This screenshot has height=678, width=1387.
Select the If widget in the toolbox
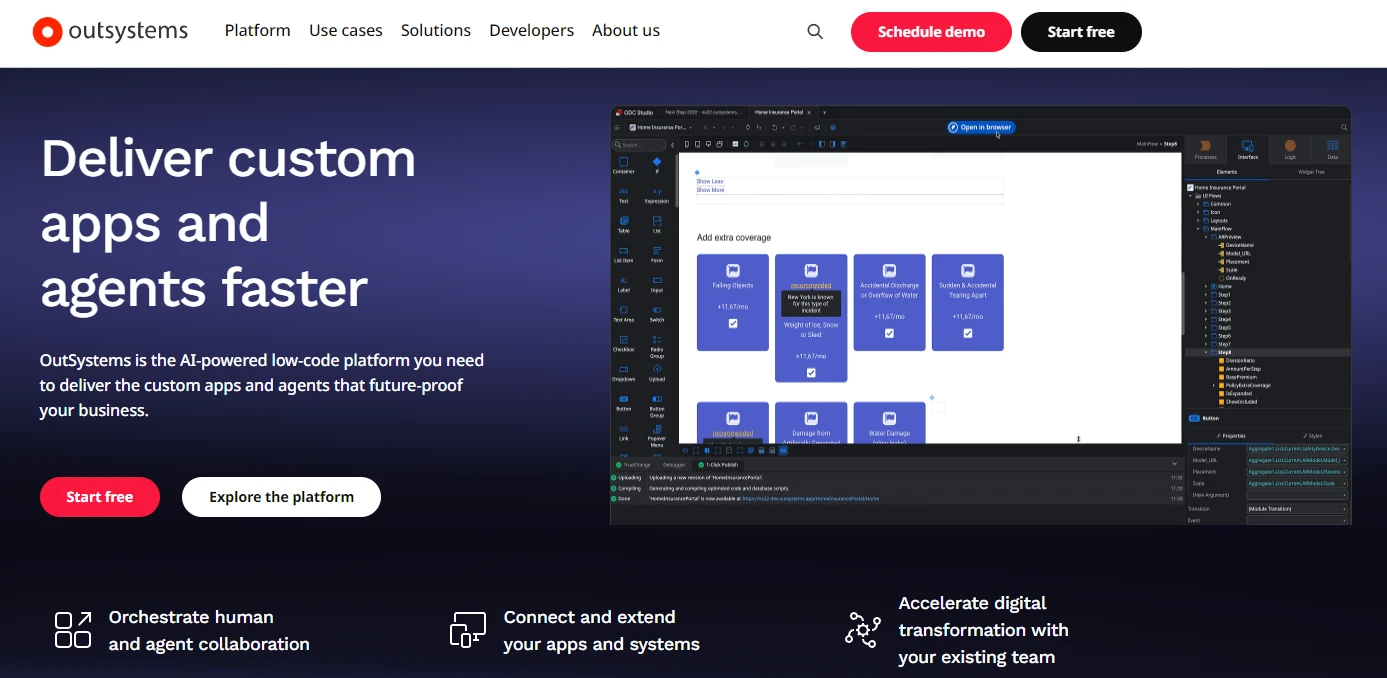657,165
